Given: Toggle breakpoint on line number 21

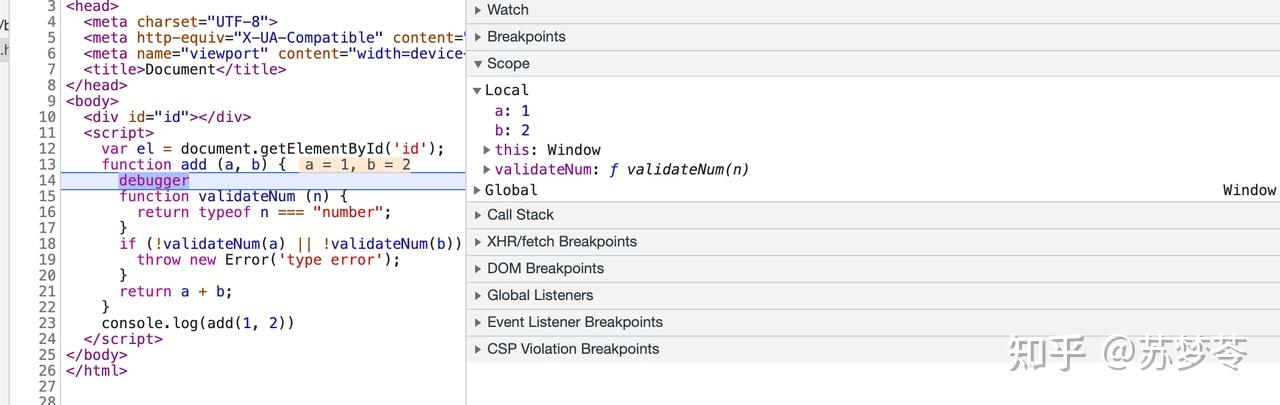Looking at the screenshot, I should click(x=47, y=292).
